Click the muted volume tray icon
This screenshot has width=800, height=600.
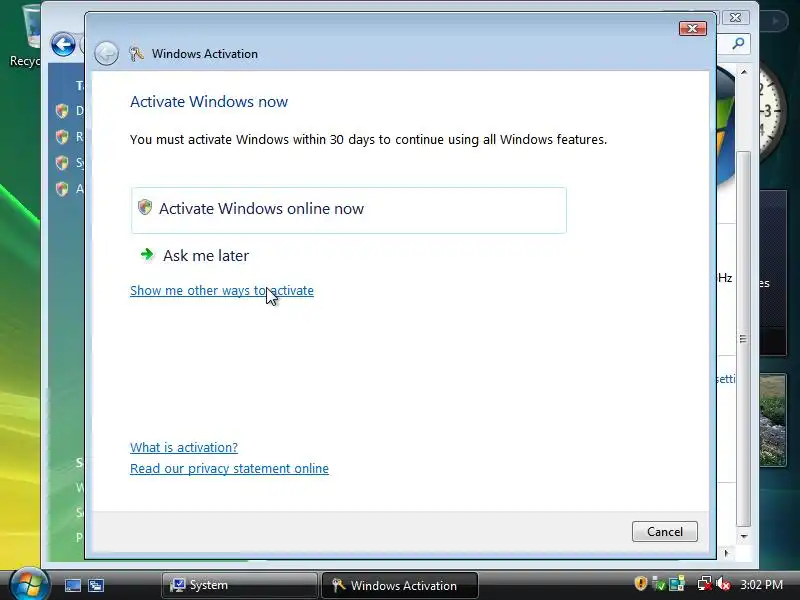[x=723, y=584]
